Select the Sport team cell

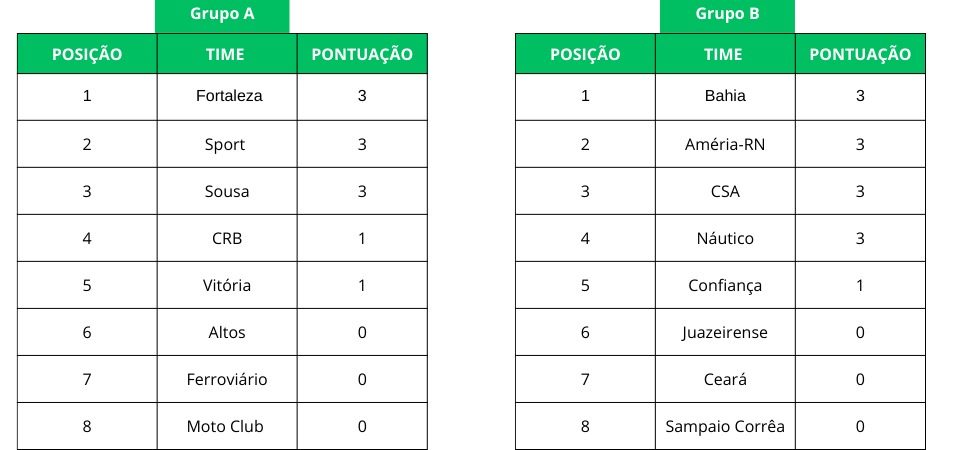225,144
